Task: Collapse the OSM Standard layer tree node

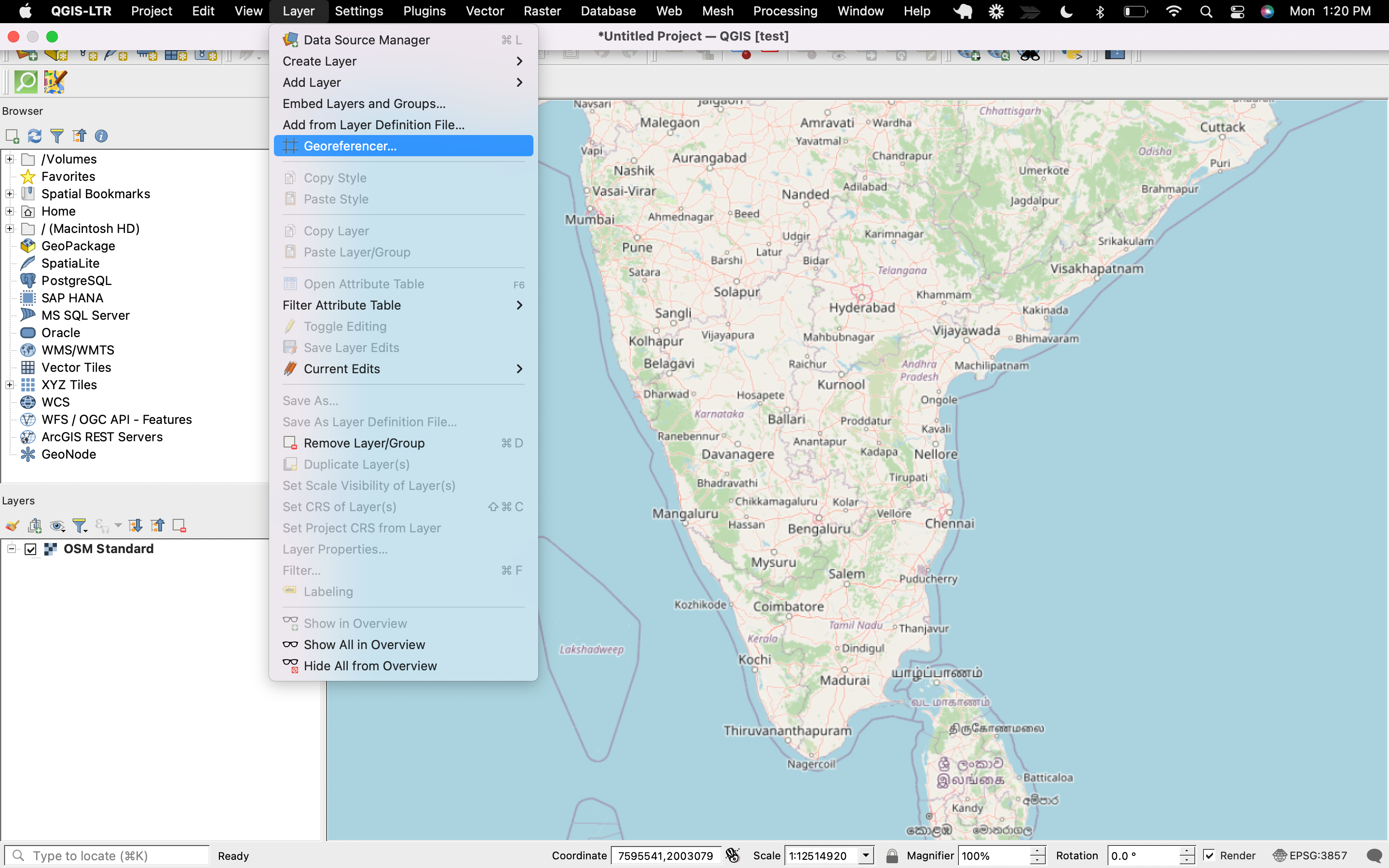Action: [11, 549]
